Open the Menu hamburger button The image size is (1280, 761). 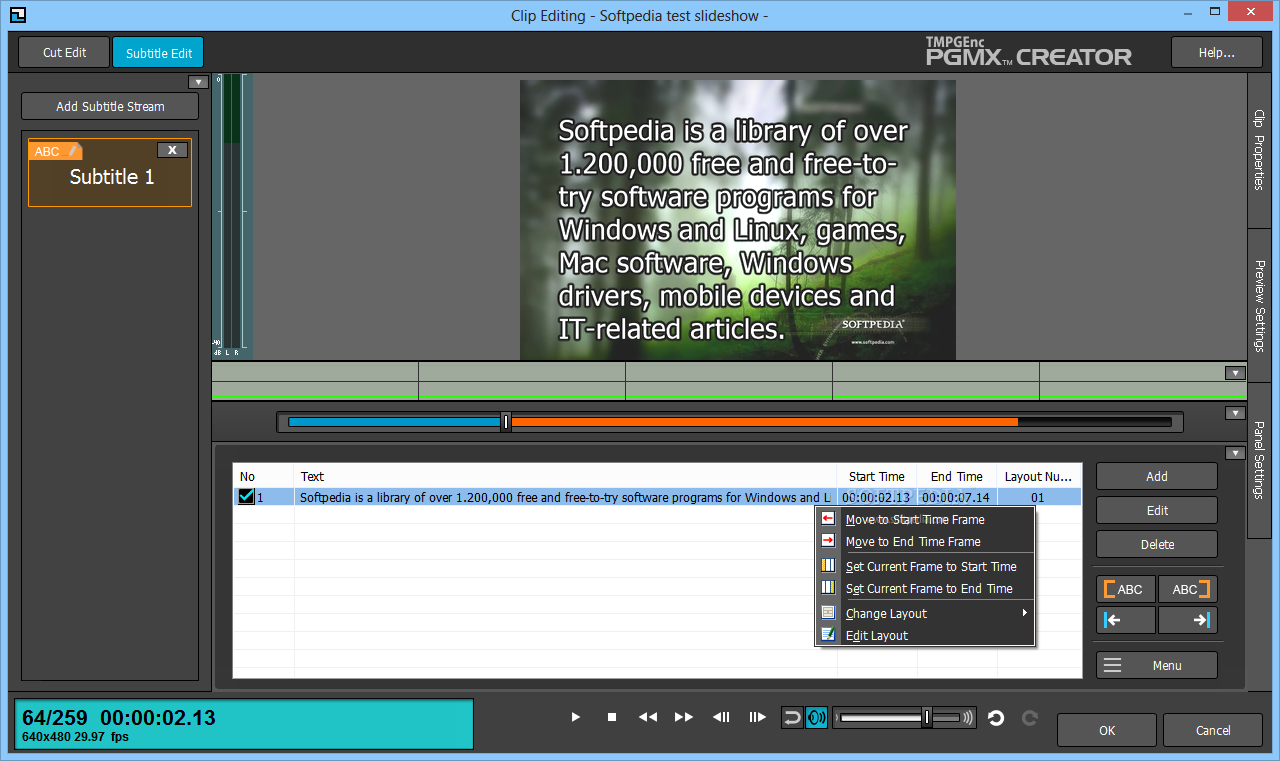tap(1157, 665)
